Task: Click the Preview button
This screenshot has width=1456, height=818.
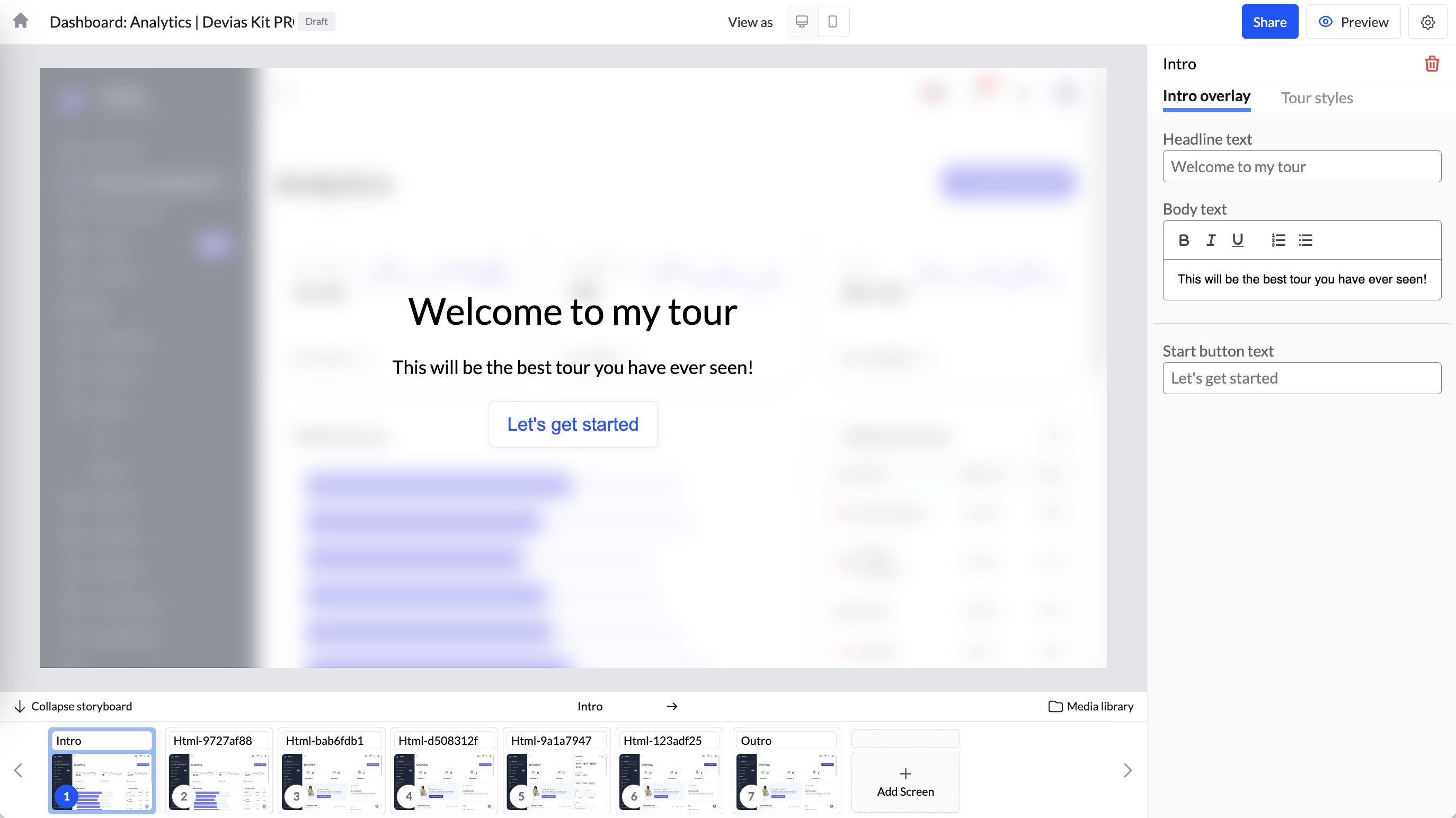Action: (1353, 22)
